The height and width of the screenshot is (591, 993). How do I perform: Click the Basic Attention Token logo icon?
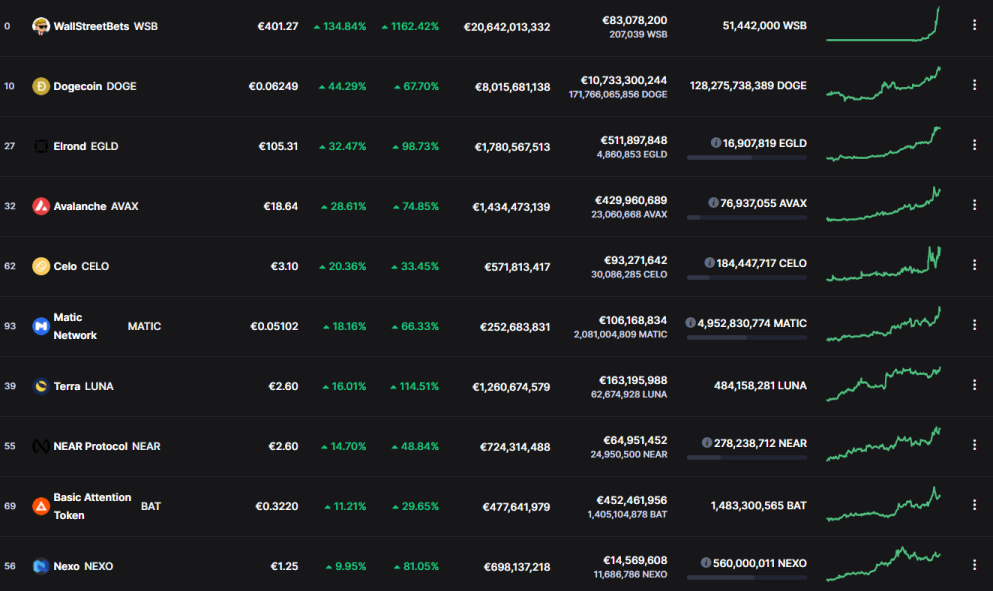41,506
